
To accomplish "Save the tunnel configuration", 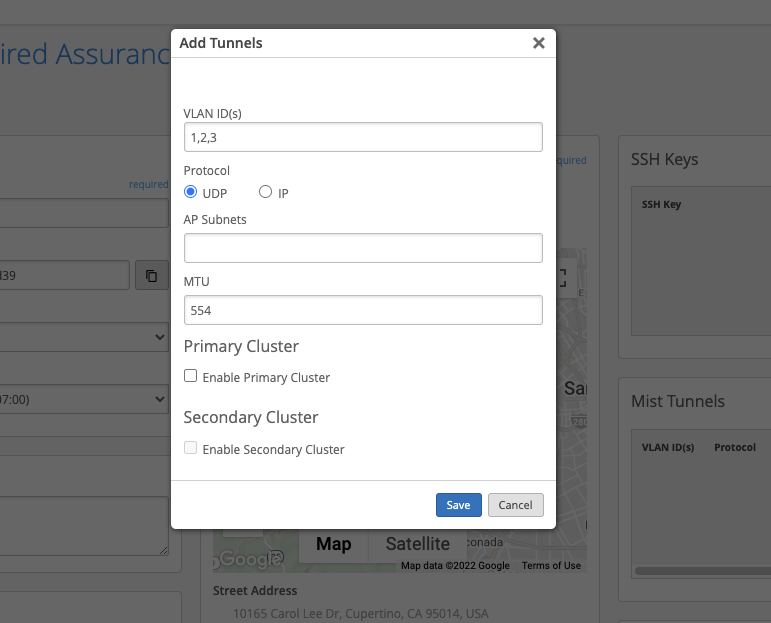I will point(459,505).
